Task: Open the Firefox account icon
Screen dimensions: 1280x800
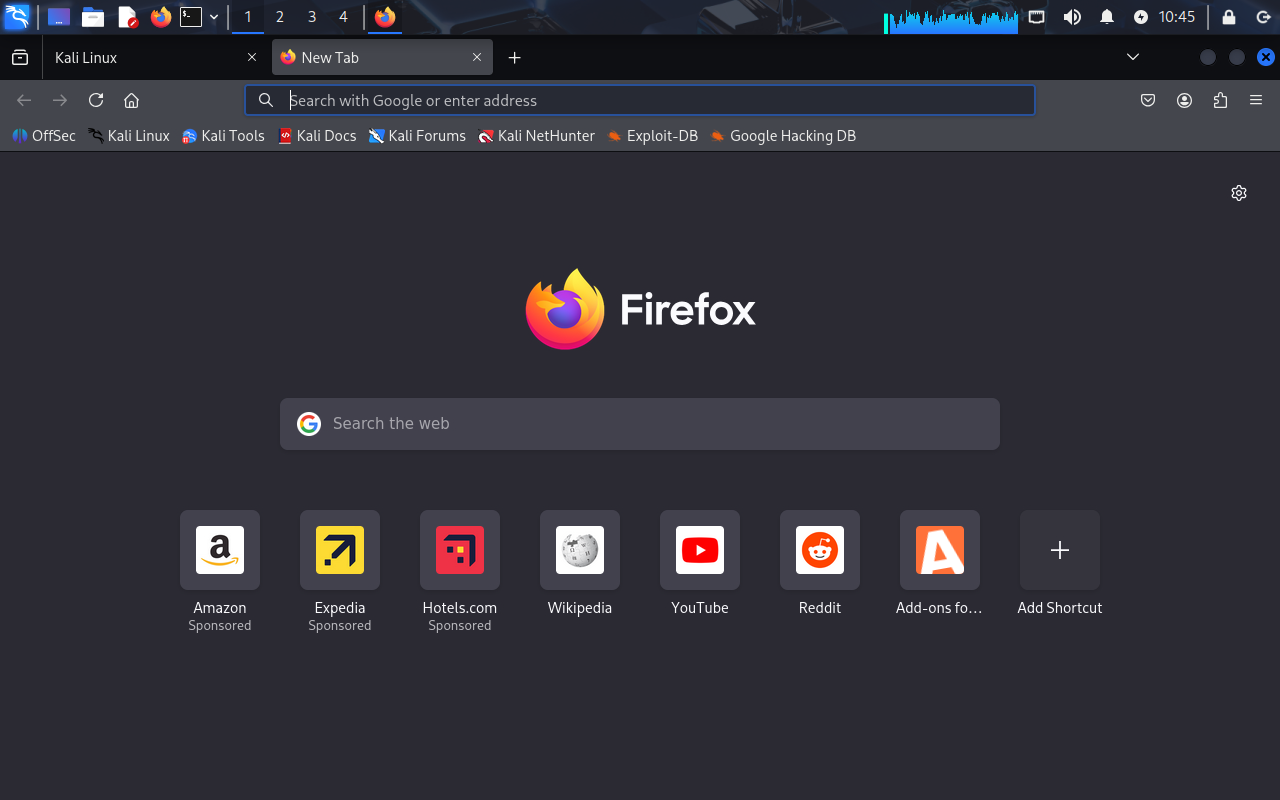Action: pyautogui.click(x=1184, y=100)
